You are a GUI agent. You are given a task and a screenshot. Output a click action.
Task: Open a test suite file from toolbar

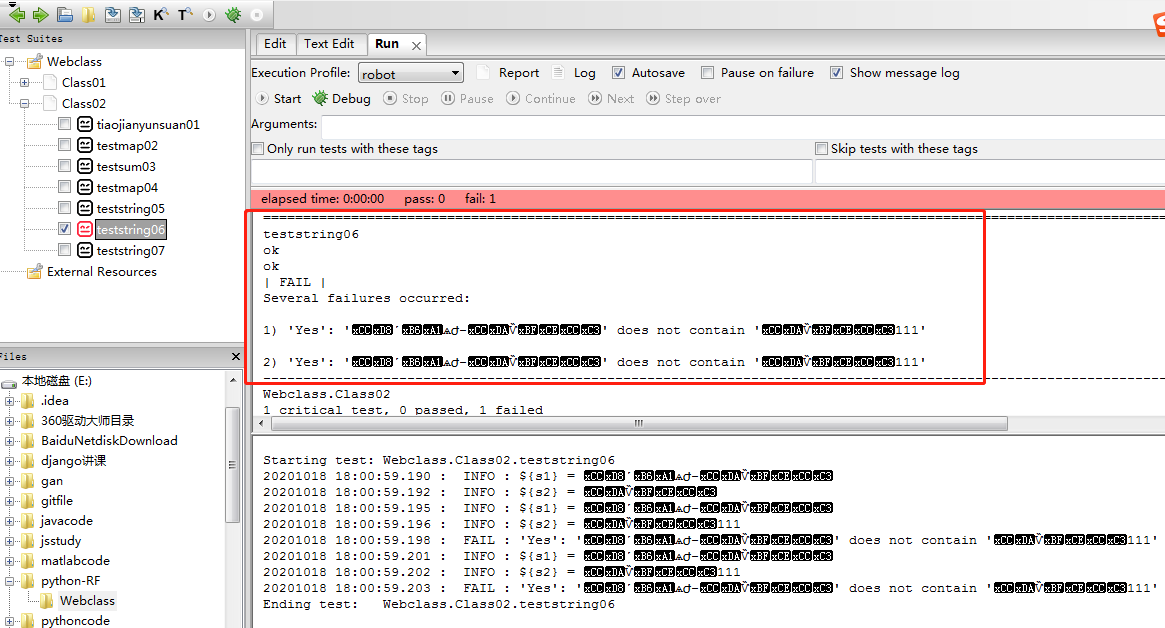click(65, 14)
